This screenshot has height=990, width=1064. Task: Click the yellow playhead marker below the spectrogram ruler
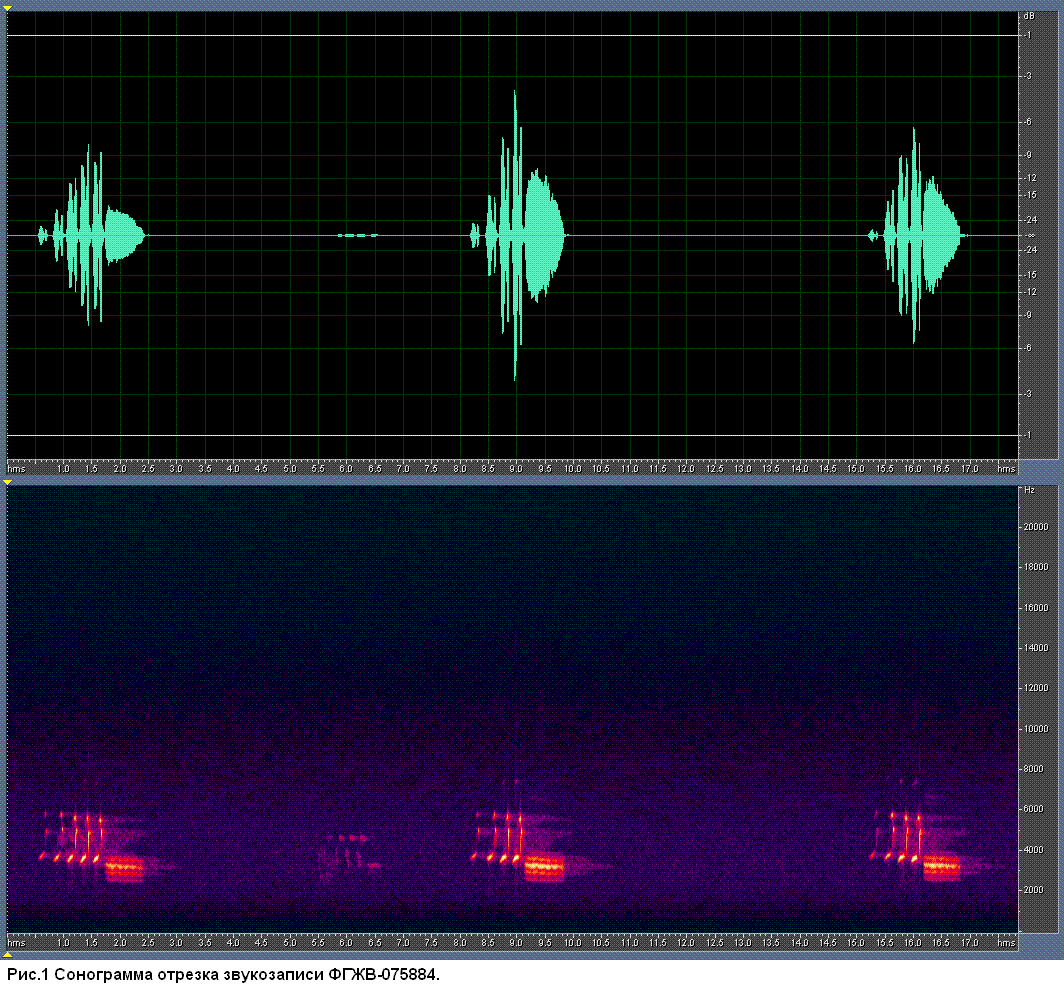[7, 954]
